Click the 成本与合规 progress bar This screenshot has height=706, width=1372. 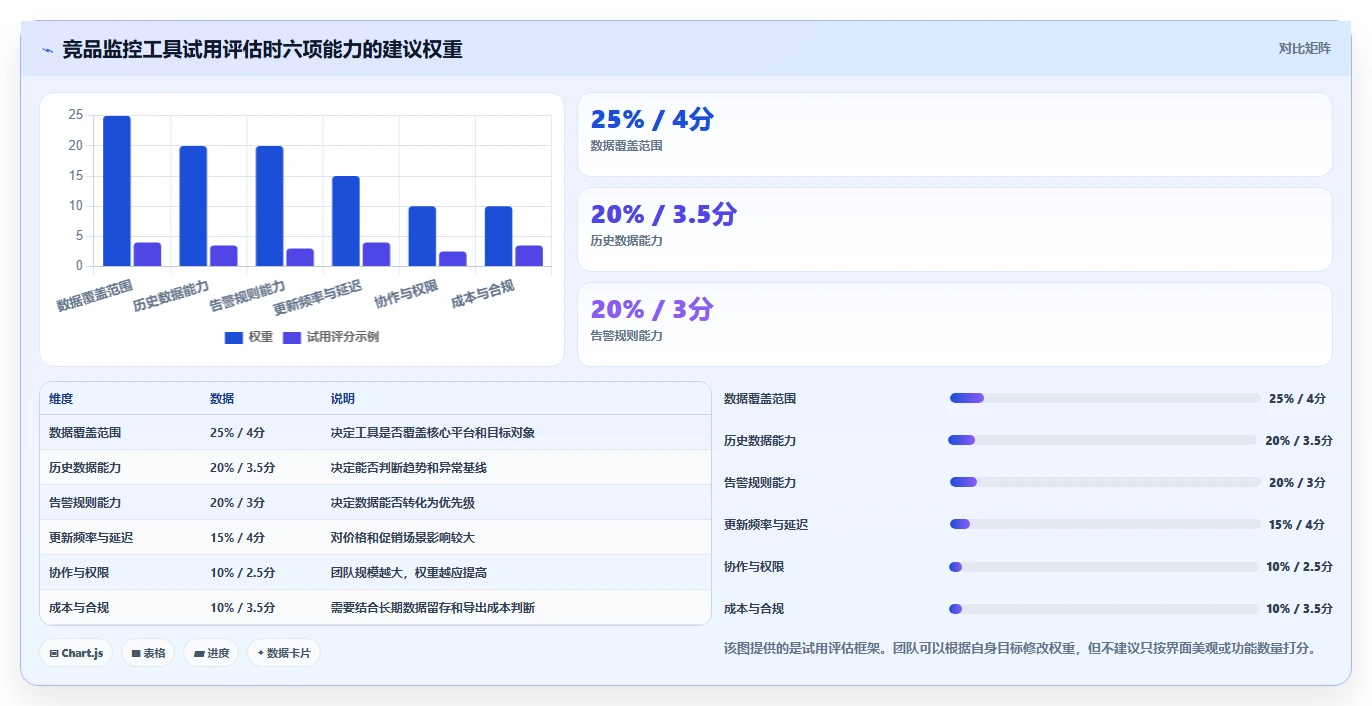1103,608
